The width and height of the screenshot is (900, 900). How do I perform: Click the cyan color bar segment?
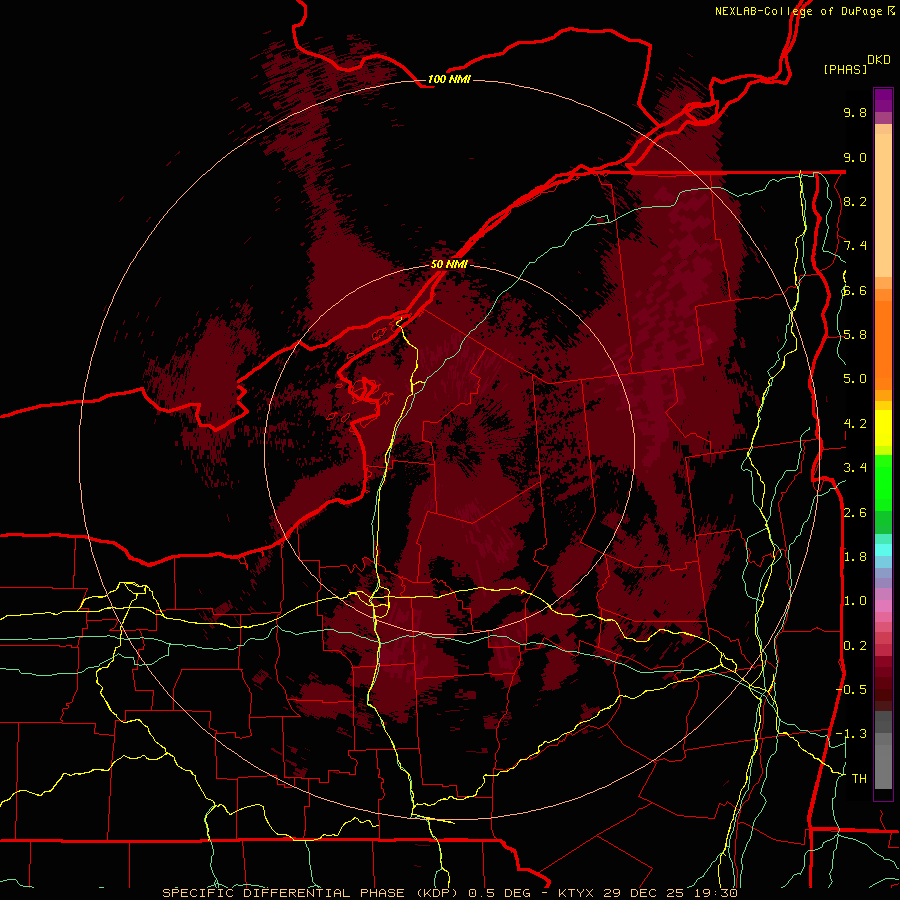(x=883, y=549)
